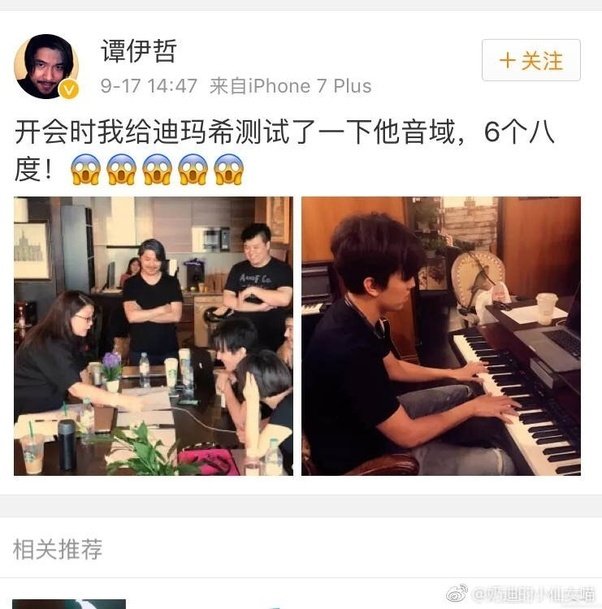602x609 pixels.
Task: Click the first scream face emoji
Action: pos(85,169)
